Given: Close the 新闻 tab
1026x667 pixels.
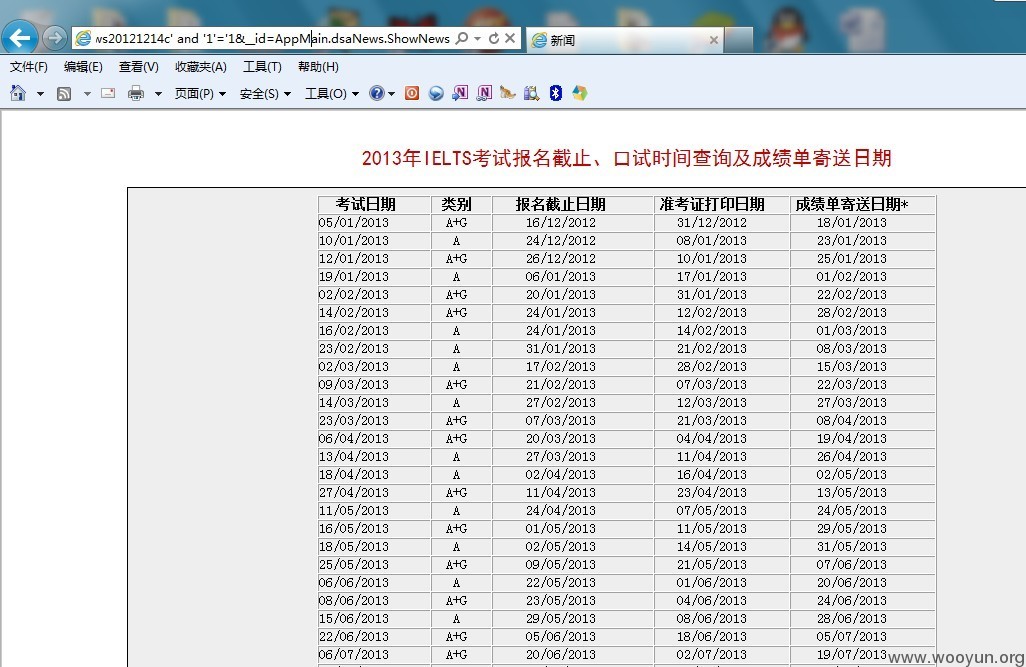Looking at the screenshot, I should click(x=714, y=40).
